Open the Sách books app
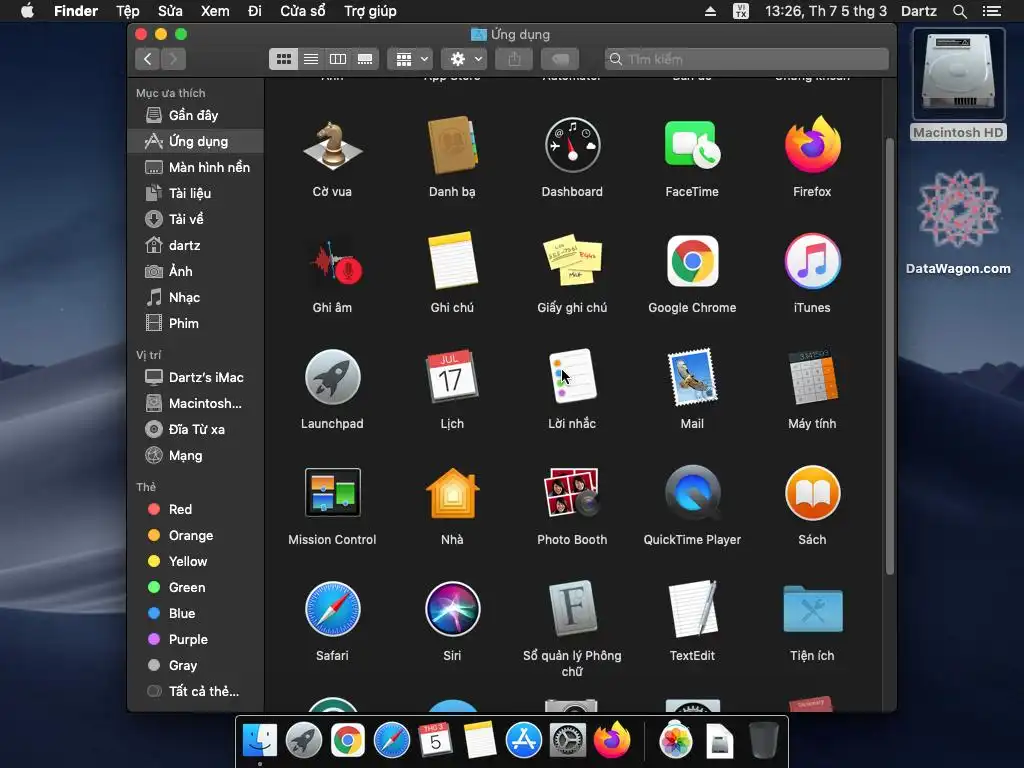The image size is (1024, 768). (812, 493)
